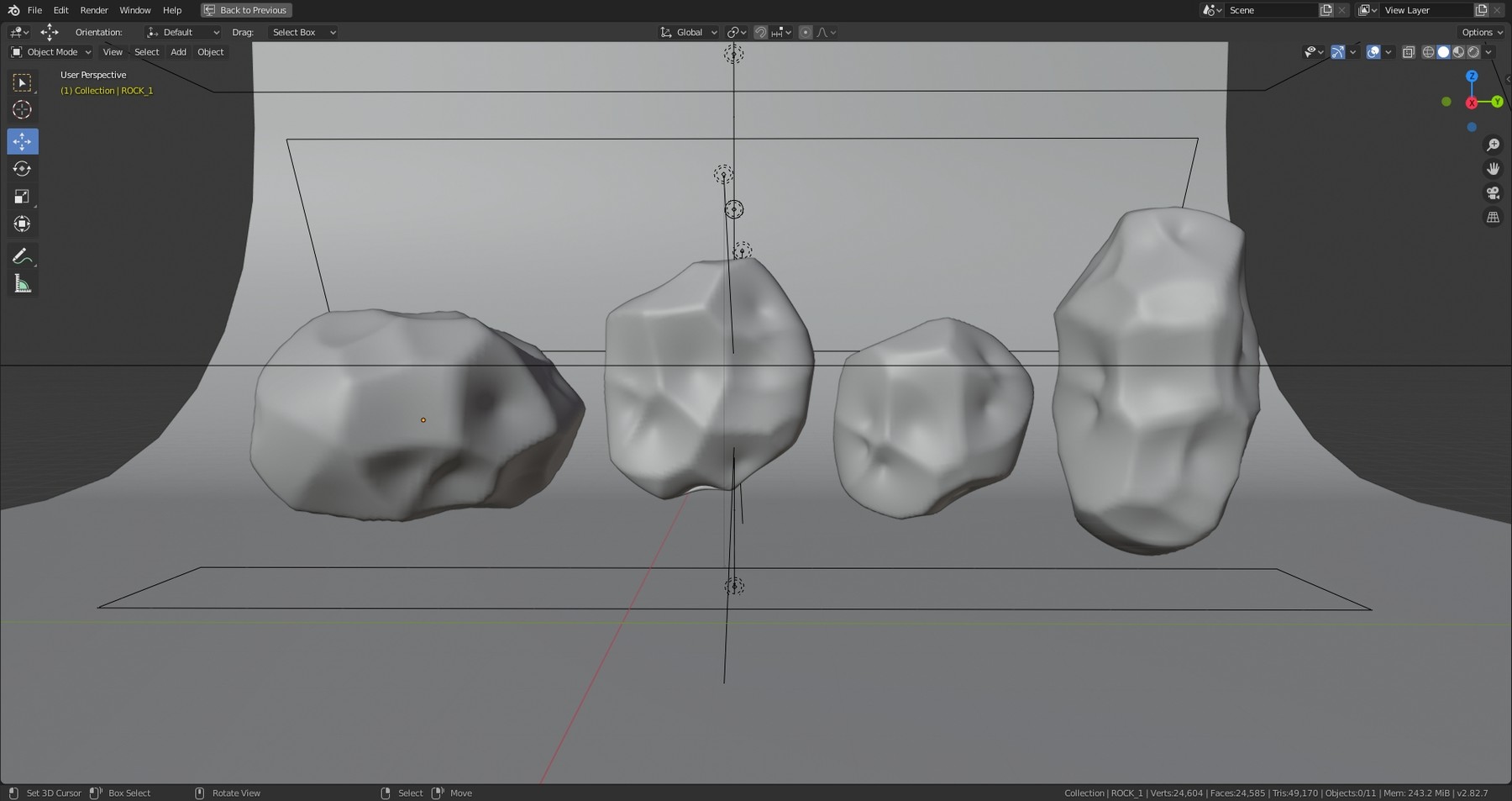The image size is (1512, 801).
Task: Switch viewport shading to wireframe mode
Action: click(1427, 51)
